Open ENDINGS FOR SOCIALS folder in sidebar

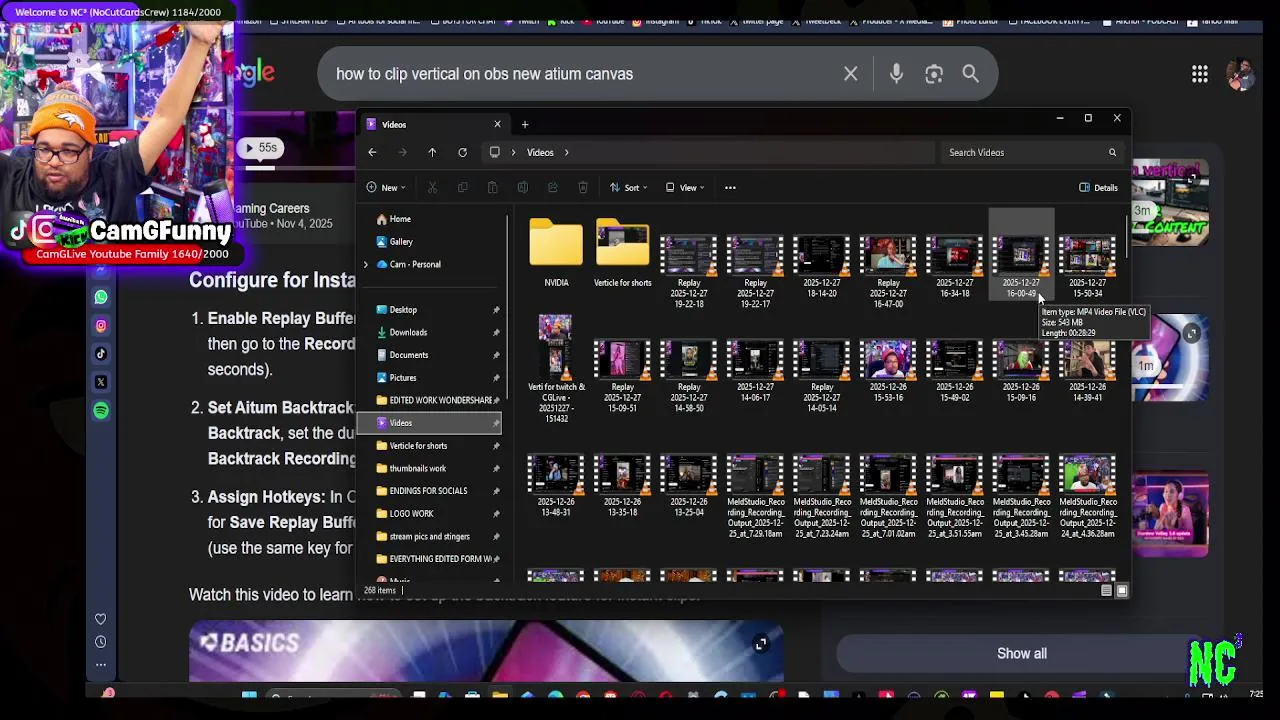pyautogui.click(x=430, y=491)
